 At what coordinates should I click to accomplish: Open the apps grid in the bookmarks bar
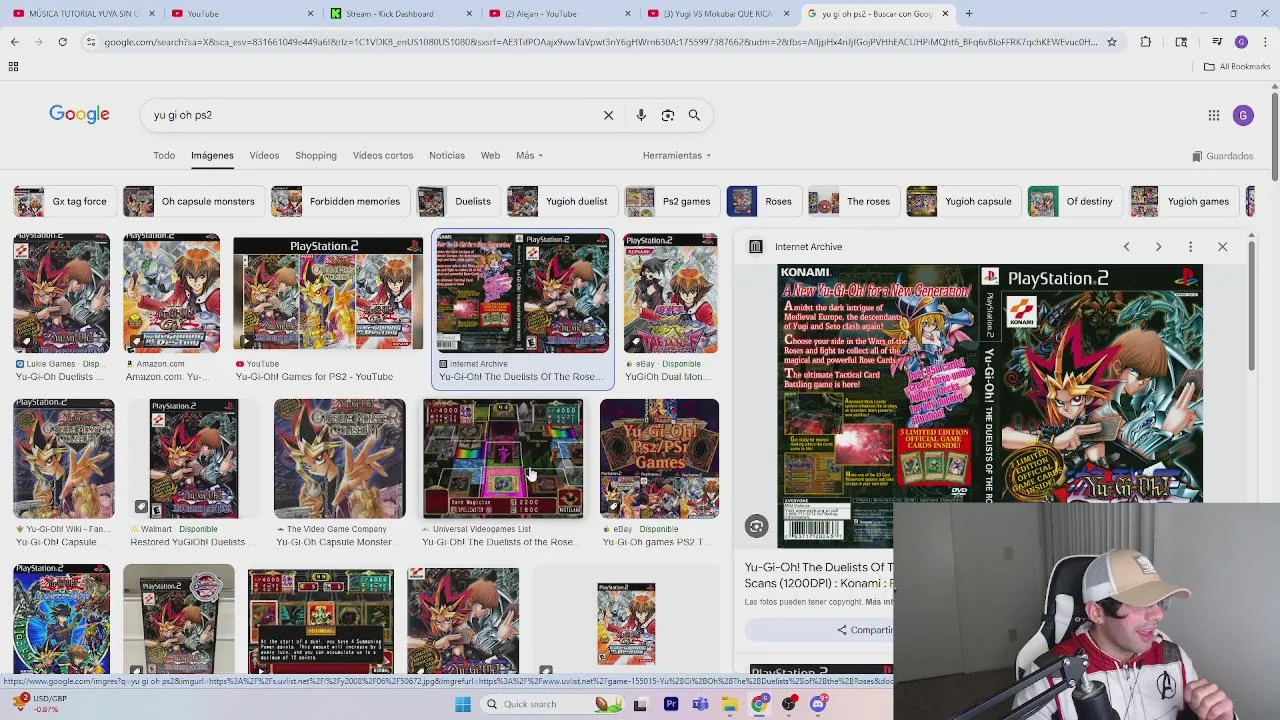pyautogui.click(x=13, y=66)
